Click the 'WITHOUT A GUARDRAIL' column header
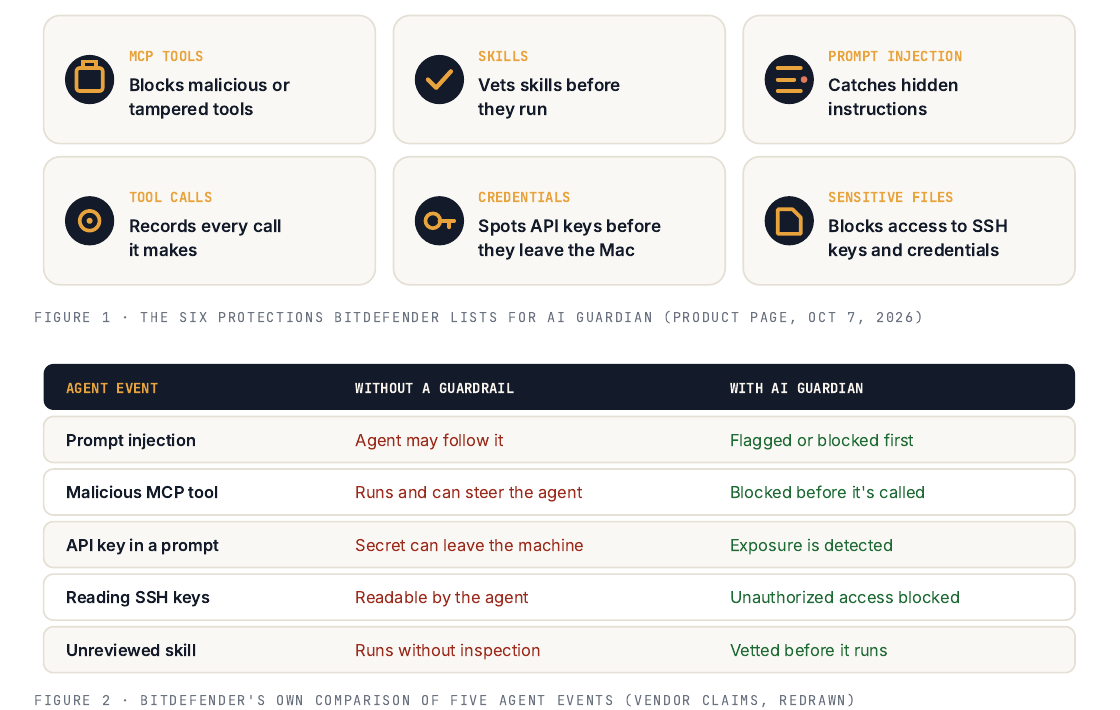 434,389
